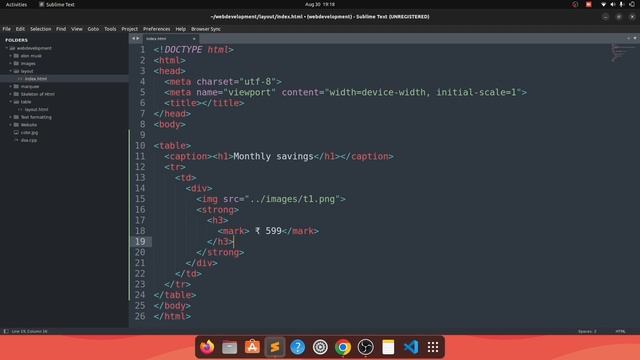Open the Preferences menu
Viewport: 640px width, 360px height.
tap(156, 29)
